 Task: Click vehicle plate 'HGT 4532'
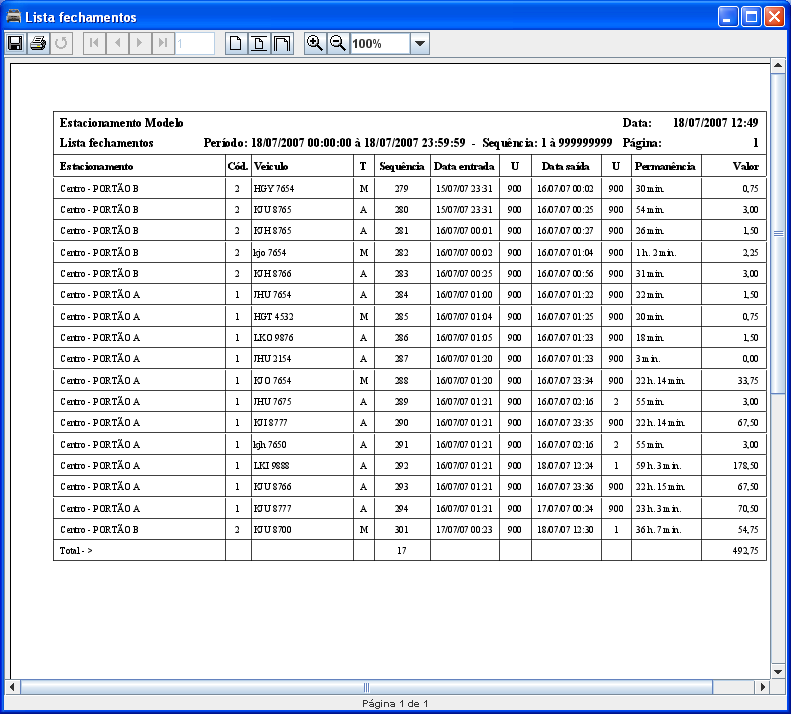click(x=273, y=316)
